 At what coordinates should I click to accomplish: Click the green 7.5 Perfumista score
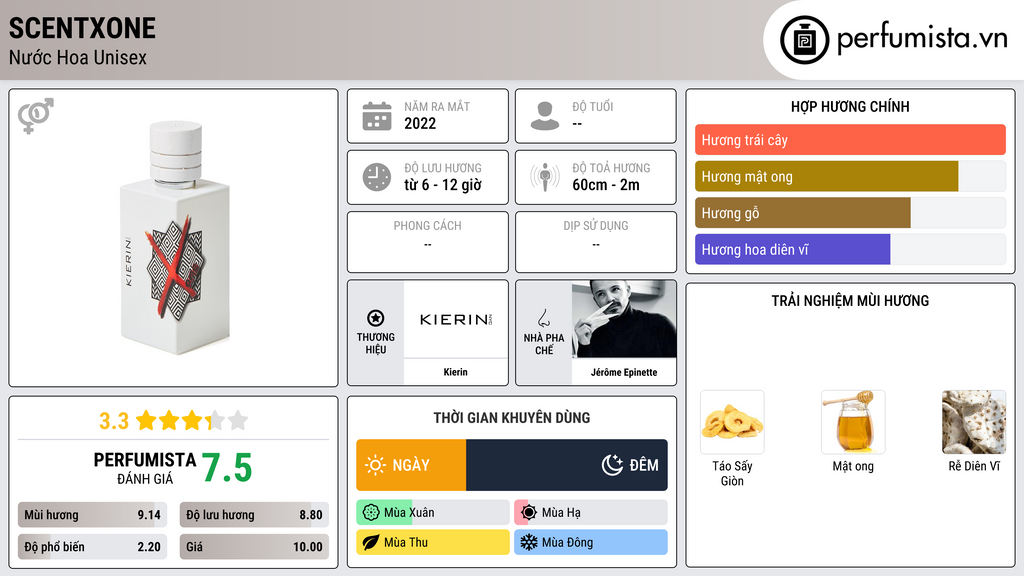click(x=227, y=468)
